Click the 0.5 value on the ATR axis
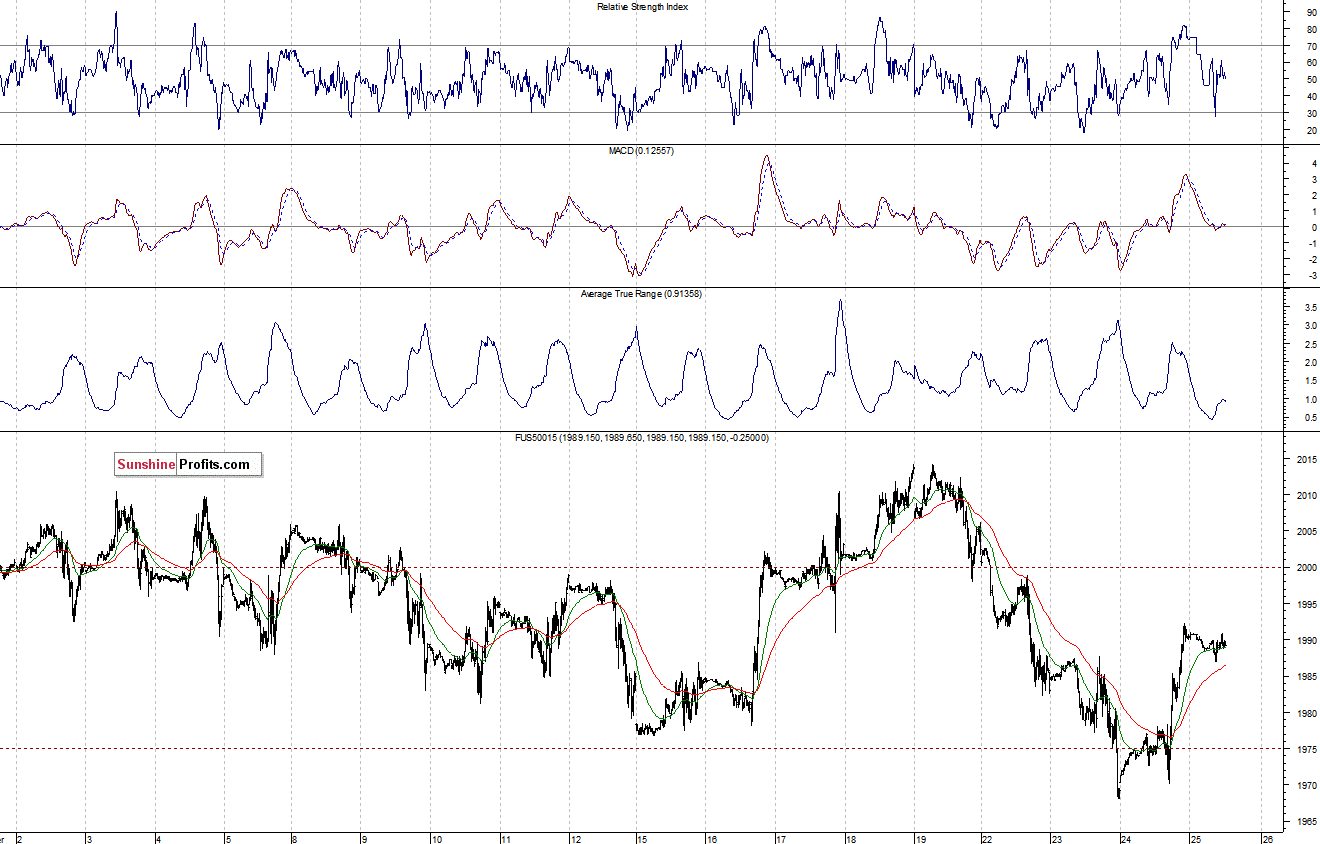1320x844 pixels. point(1310,418)
